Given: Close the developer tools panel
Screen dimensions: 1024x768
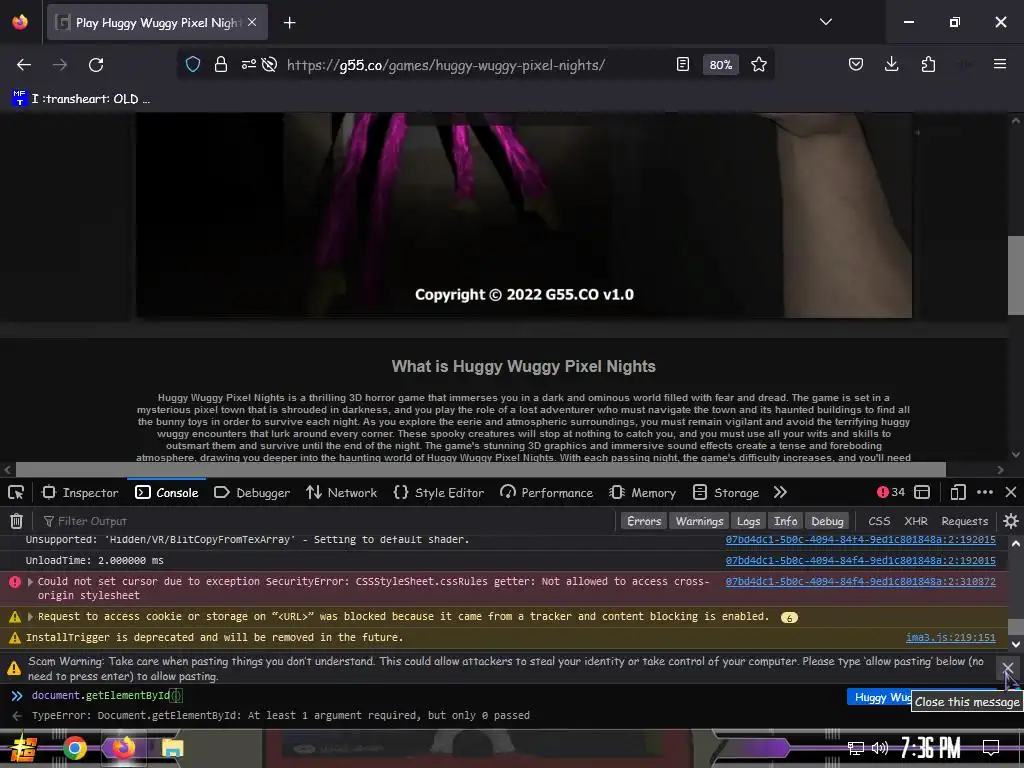Looking at the screenshot, I should click(x=1010, y=492).
